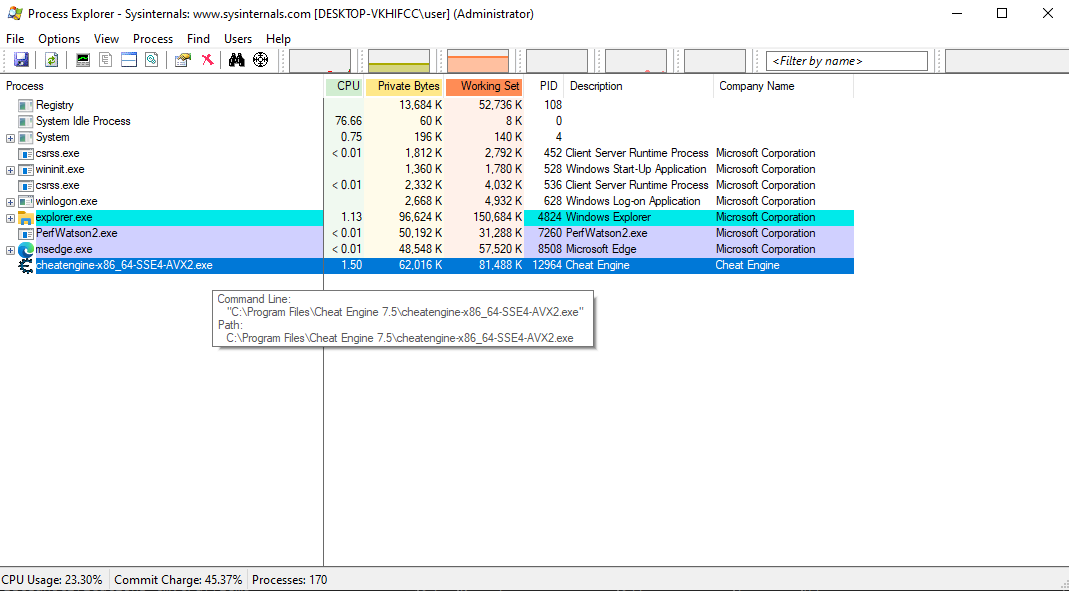This screenshot has width=1069, height=592.
Task: Expand the wininit.exe tree node
Action: pyautogui.click(x=10, y=170)
